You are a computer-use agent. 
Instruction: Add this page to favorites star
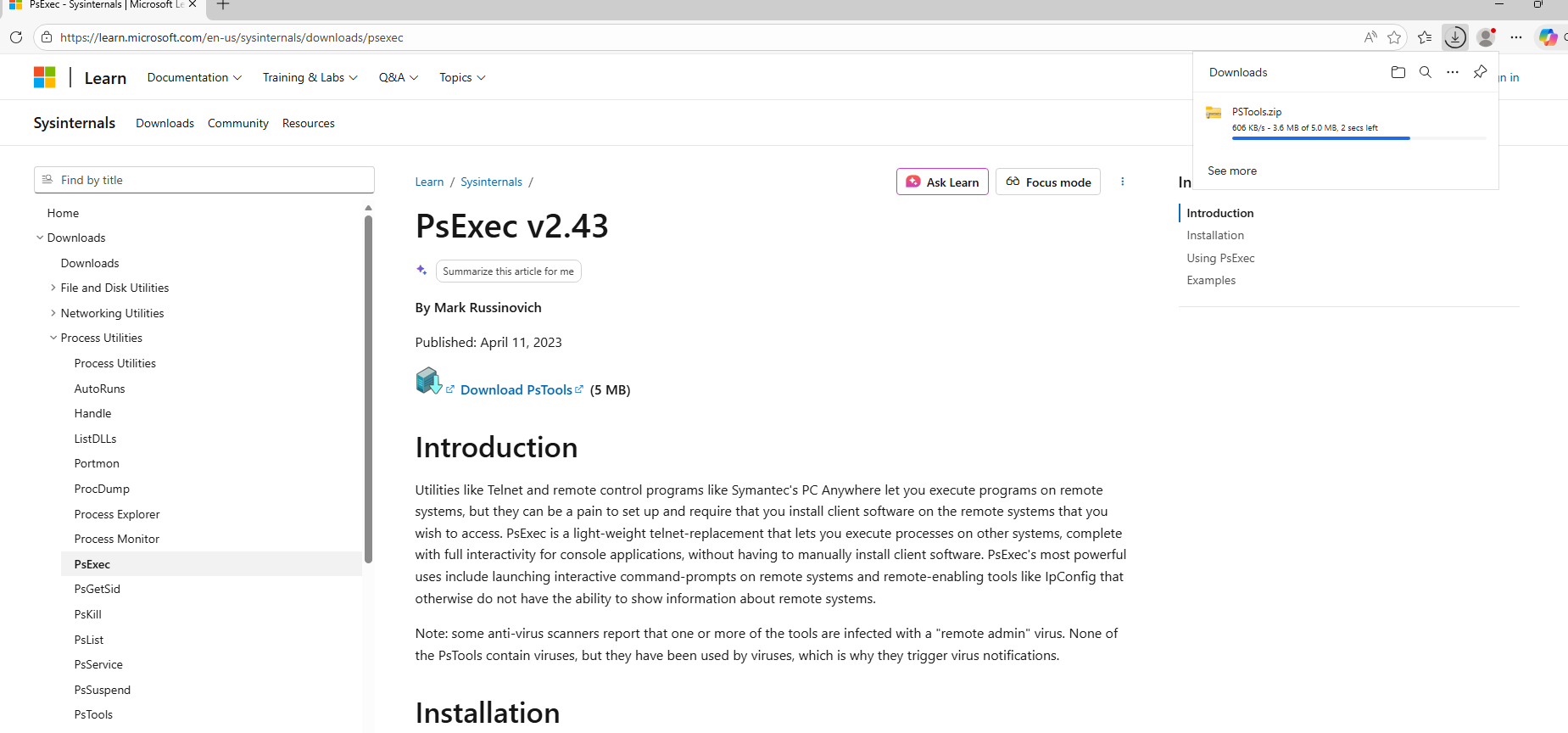[x=1394, y=37]
